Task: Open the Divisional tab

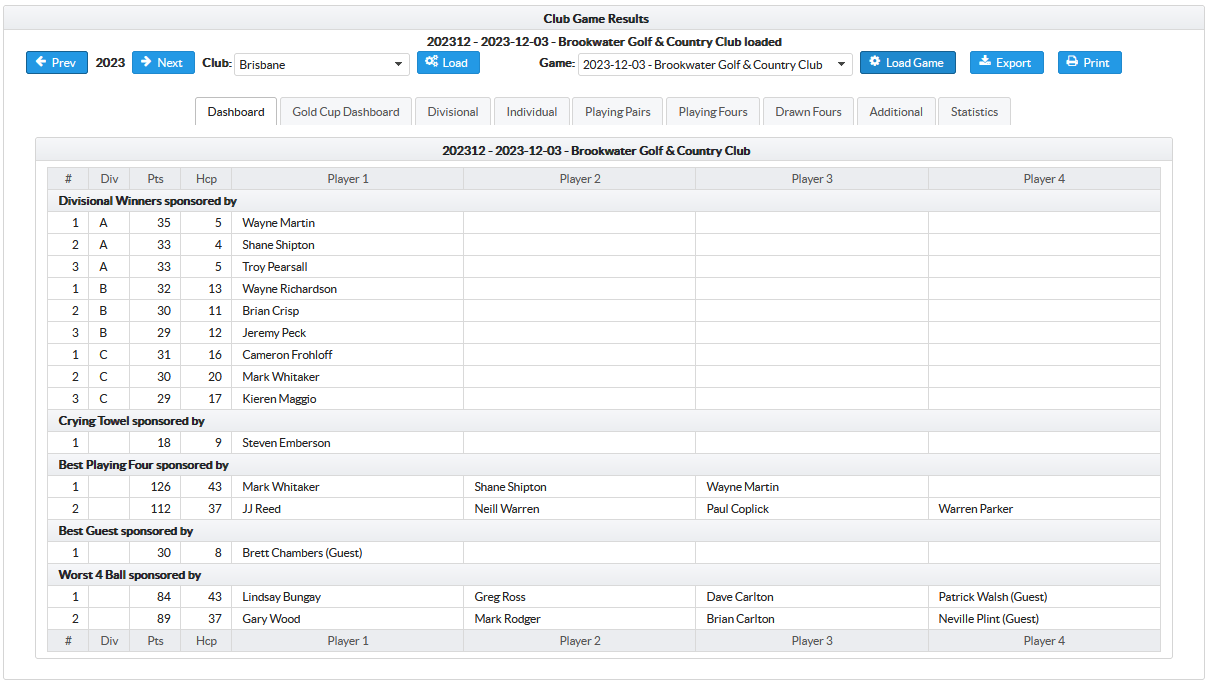Action: (453, 112)
